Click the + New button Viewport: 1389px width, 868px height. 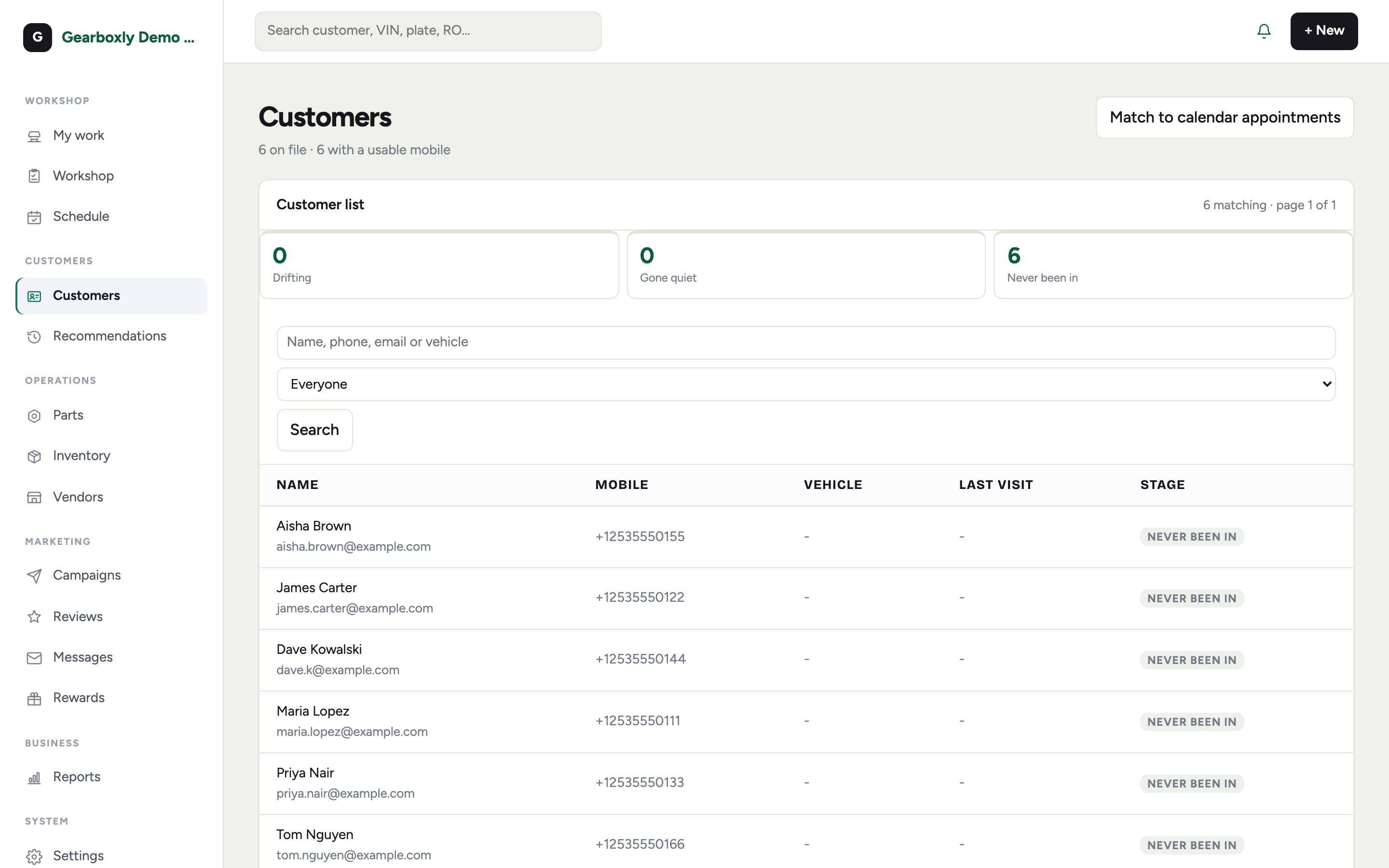(x=1323, y=31)
